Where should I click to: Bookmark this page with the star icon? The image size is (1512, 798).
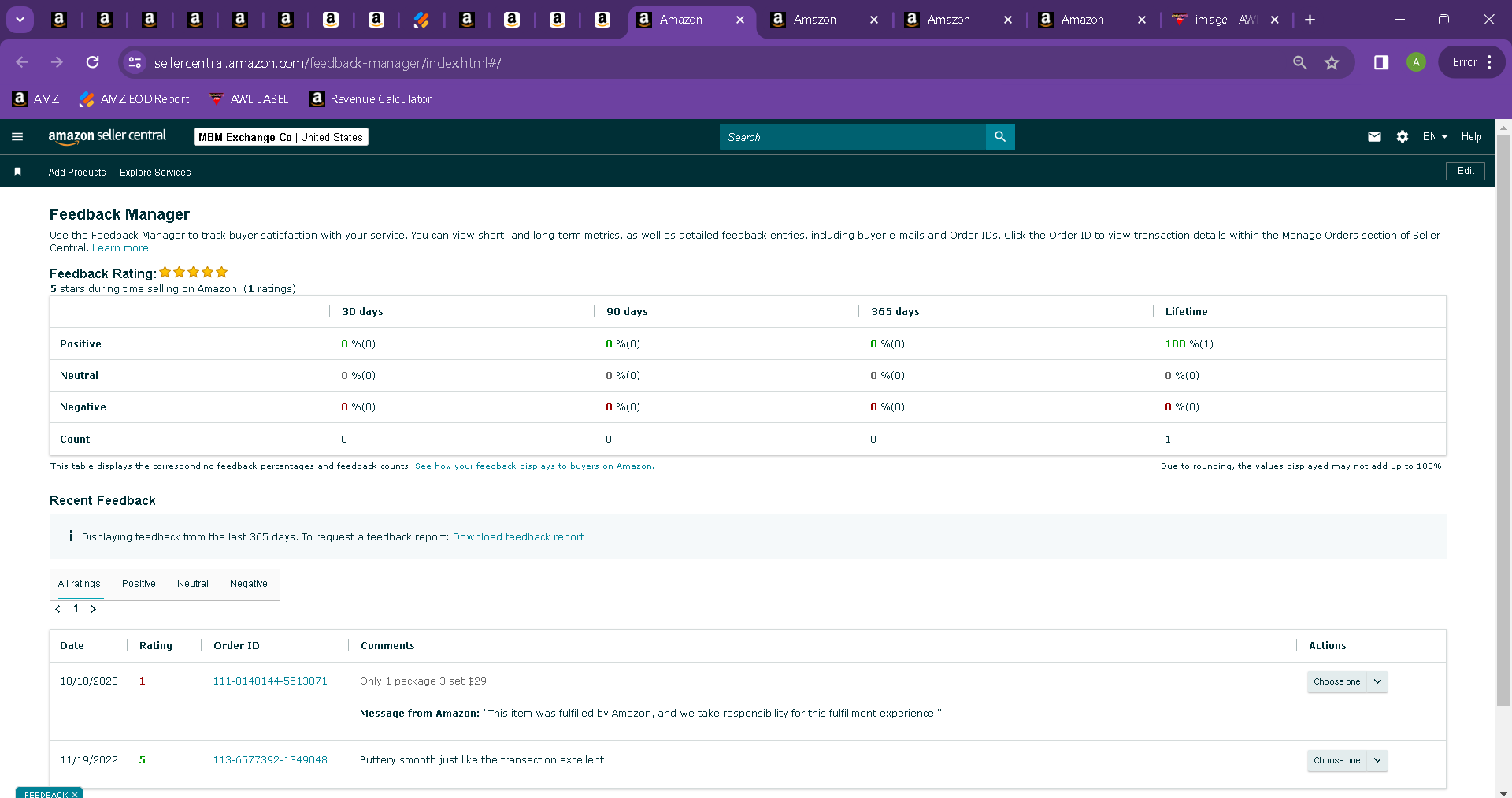click(x=1332, y=62)
